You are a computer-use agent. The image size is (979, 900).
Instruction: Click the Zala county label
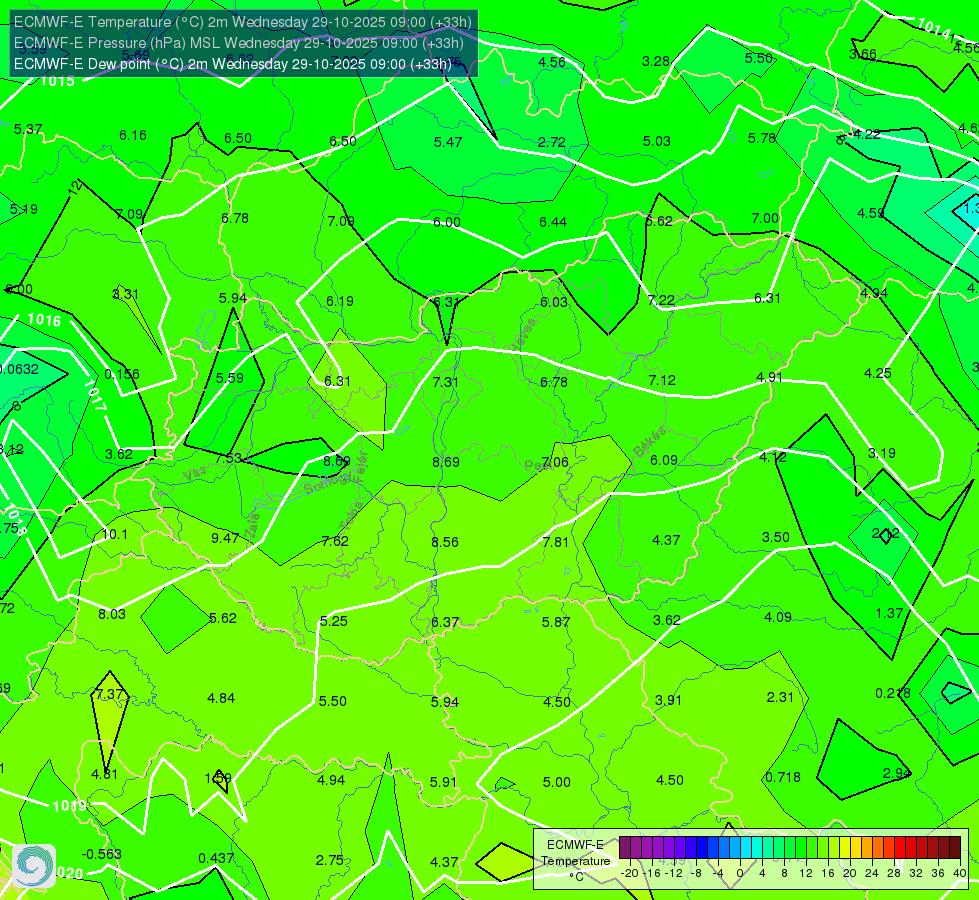(252, 527)
